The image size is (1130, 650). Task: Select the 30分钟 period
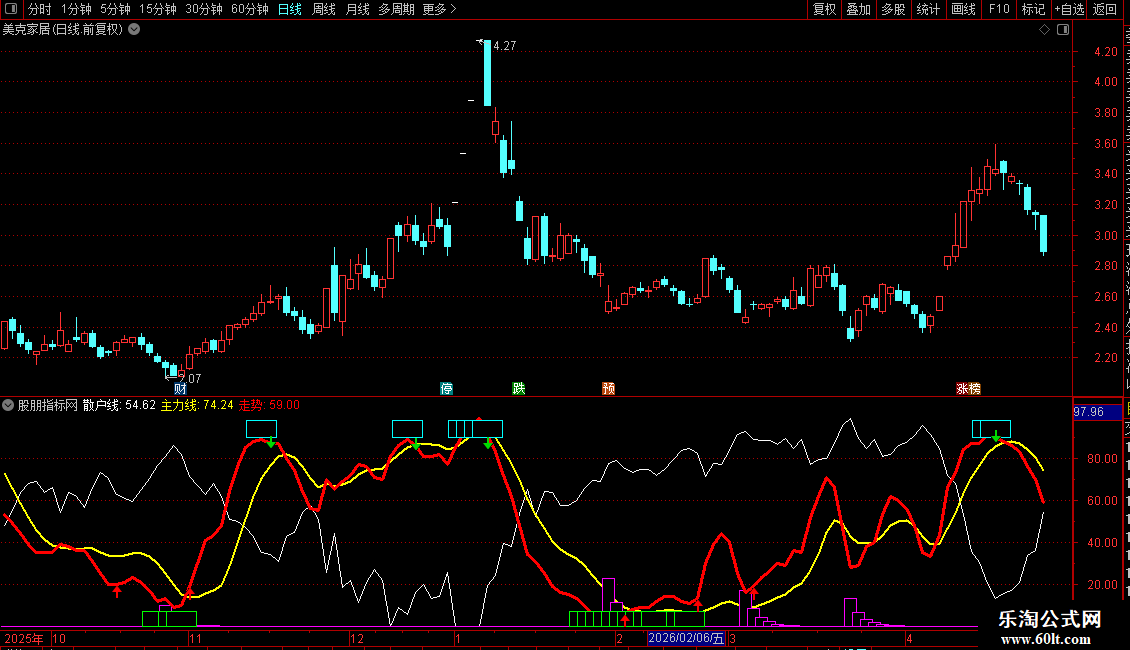(x=204, y=9)
